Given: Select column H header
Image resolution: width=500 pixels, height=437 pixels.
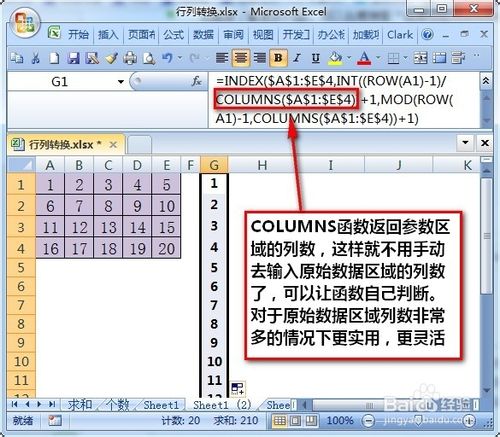Looking at the screenshot, I should (262, 165).
